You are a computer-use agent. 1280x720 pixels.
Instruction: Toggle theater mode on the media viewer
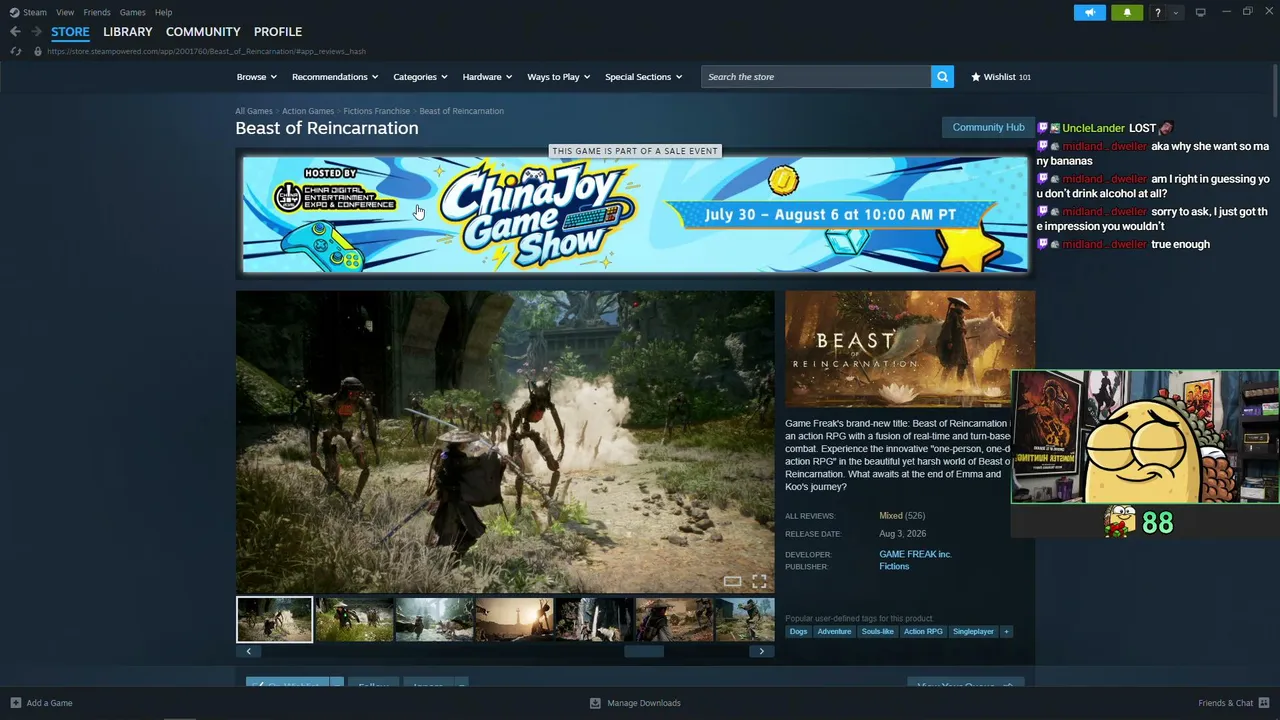[733, 581]
